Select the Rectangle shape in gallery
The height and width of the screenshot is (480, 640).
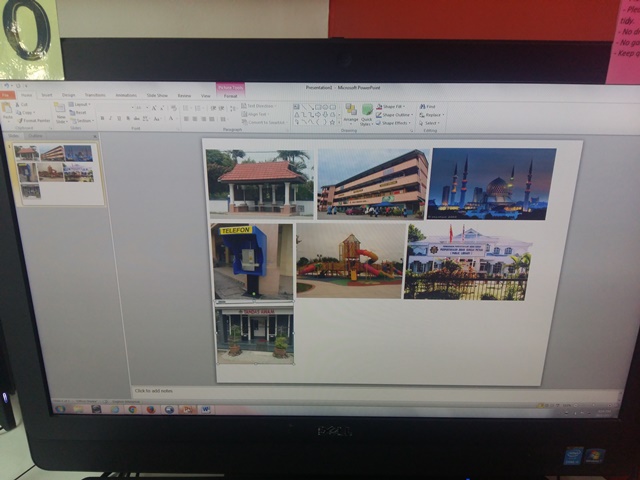pos(318,107)
